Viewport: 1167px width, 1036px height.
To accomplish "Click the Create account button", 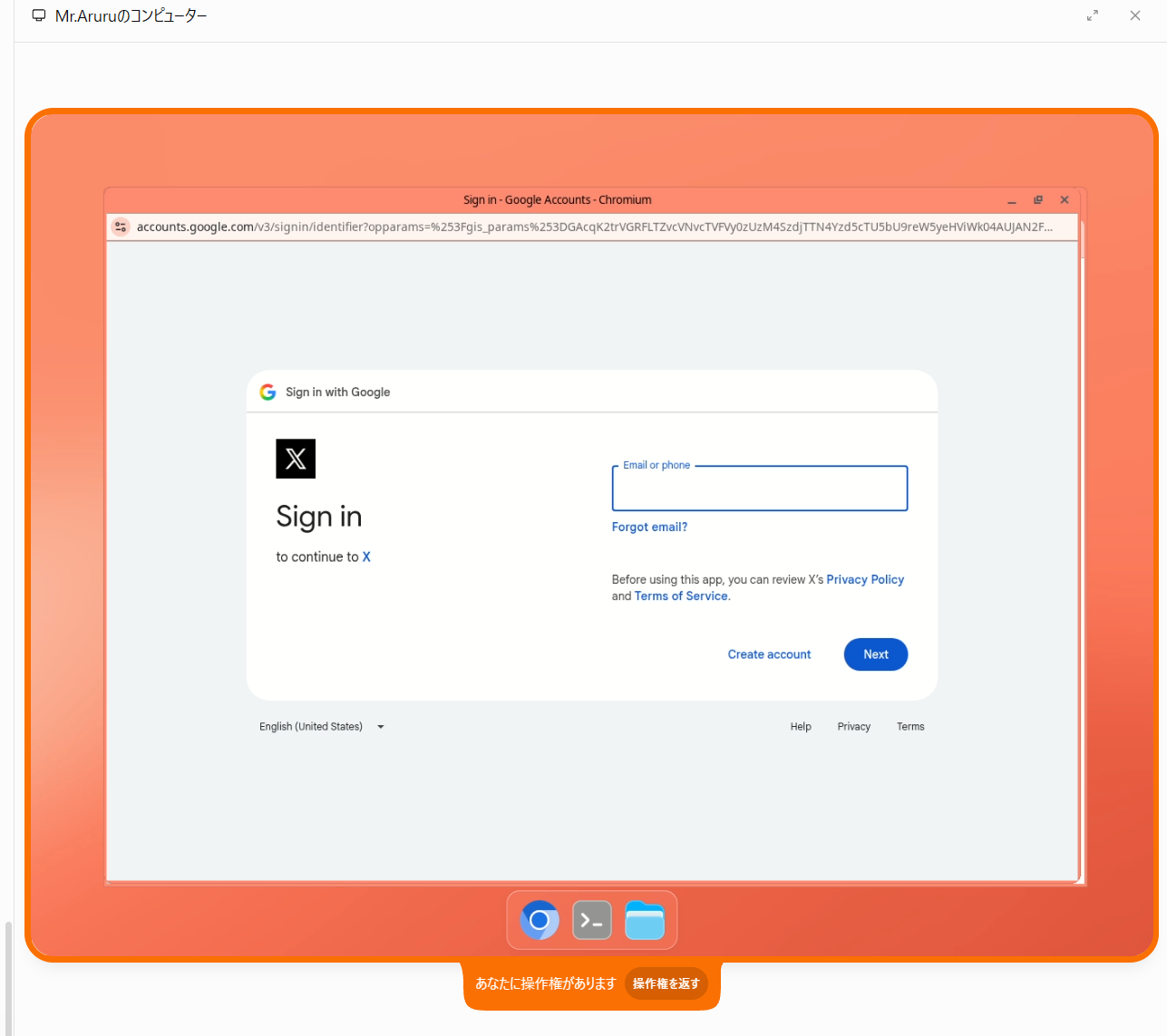I will [x=769, y=654].
